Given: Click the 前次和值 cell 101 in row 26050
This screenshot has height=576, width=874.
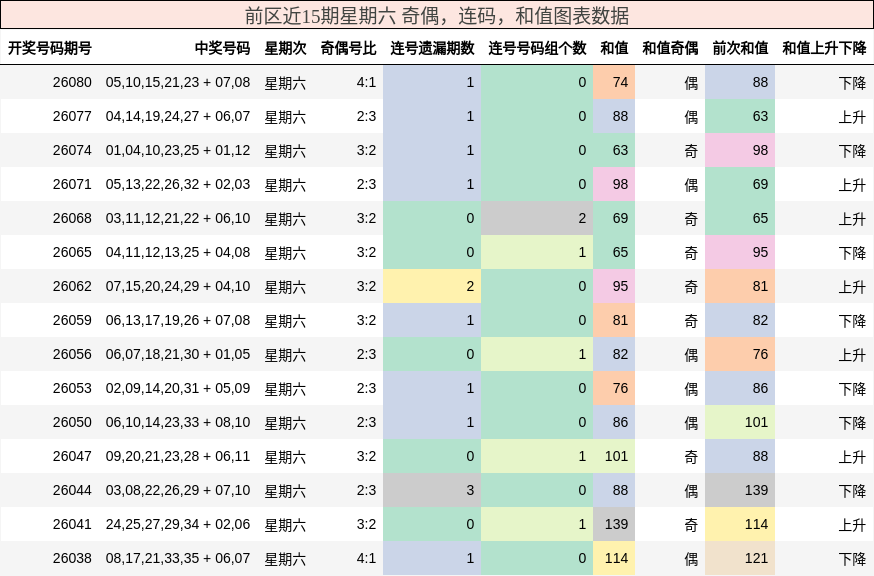Looking at the screenshot, I should click(x=740, y=423).
